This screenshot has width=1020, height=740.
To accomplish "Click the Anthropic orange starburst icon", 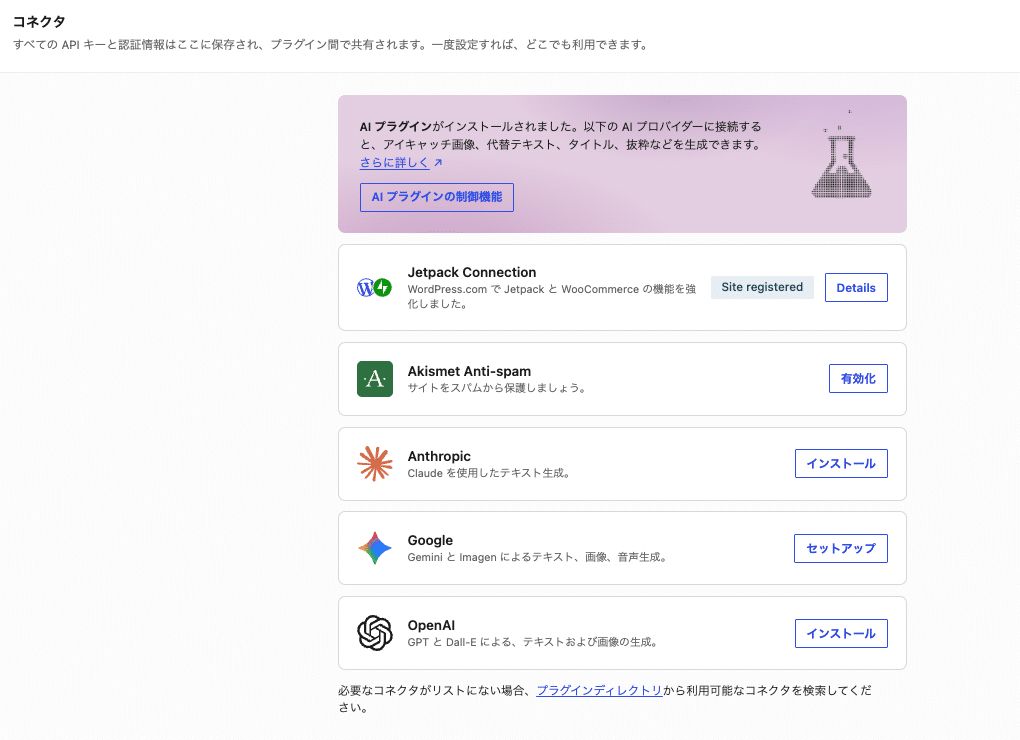I will coord(375,464).
